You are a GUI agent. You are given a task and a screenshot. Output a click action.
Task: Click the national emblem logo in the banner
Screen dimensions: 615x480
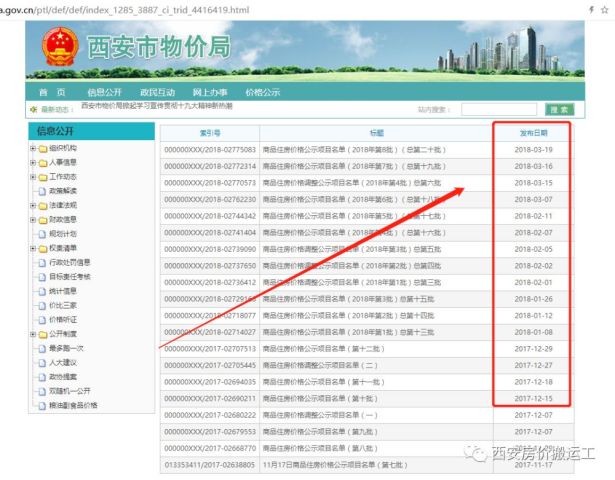[60, 47]
